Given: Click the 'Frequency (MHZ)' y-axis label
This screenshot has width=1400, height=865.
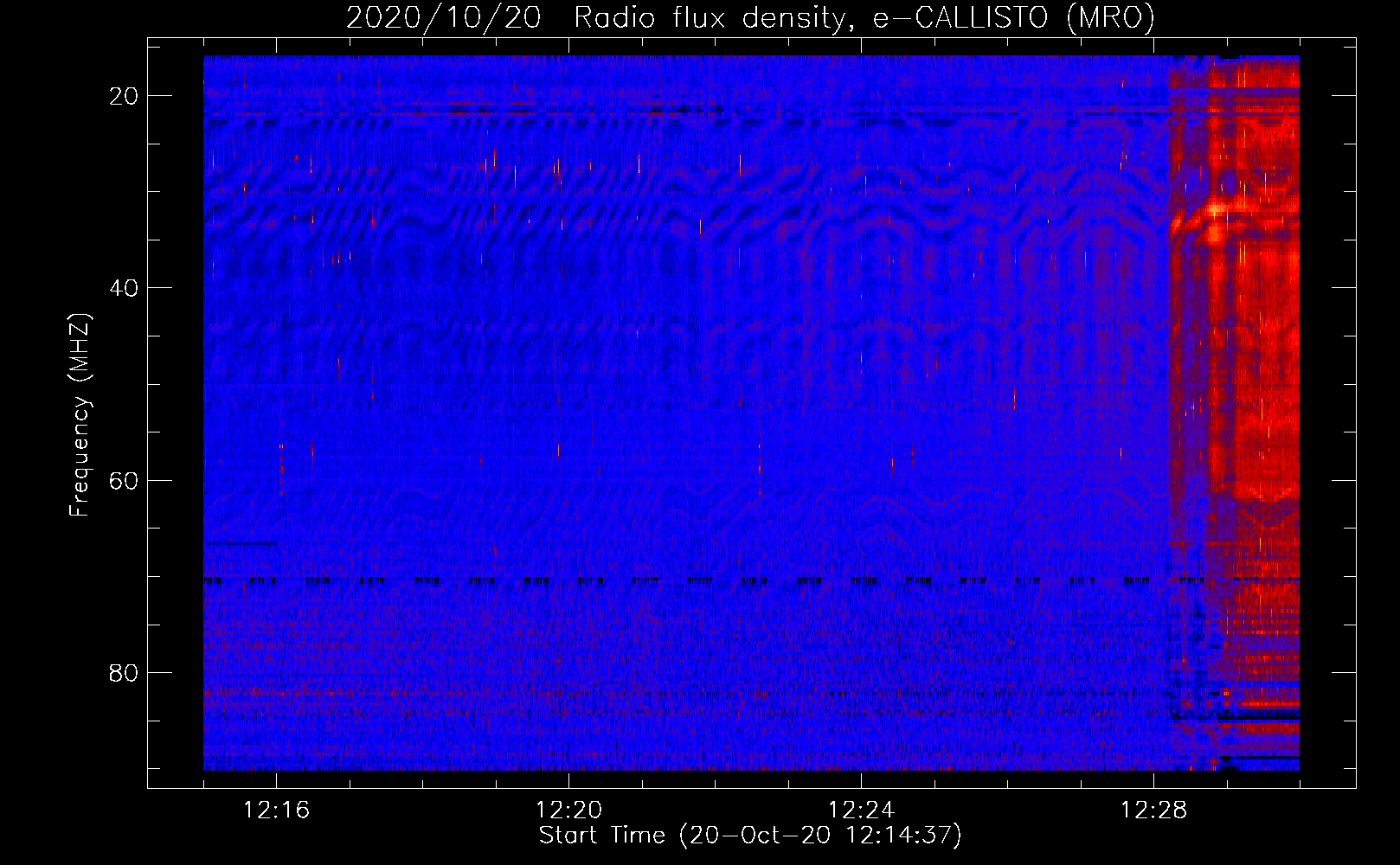Looking at the screenshot, I should pyautogui.click(x=80, y=416).
